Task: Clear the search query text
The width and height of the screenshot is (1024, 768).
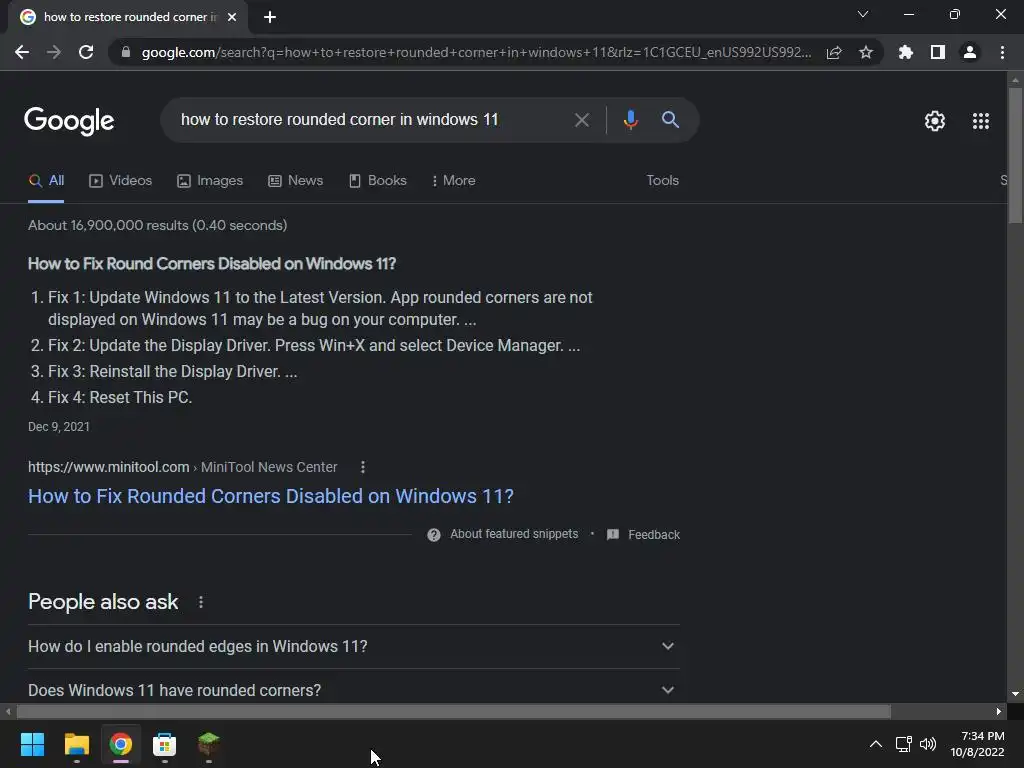Action: point(581,120)
